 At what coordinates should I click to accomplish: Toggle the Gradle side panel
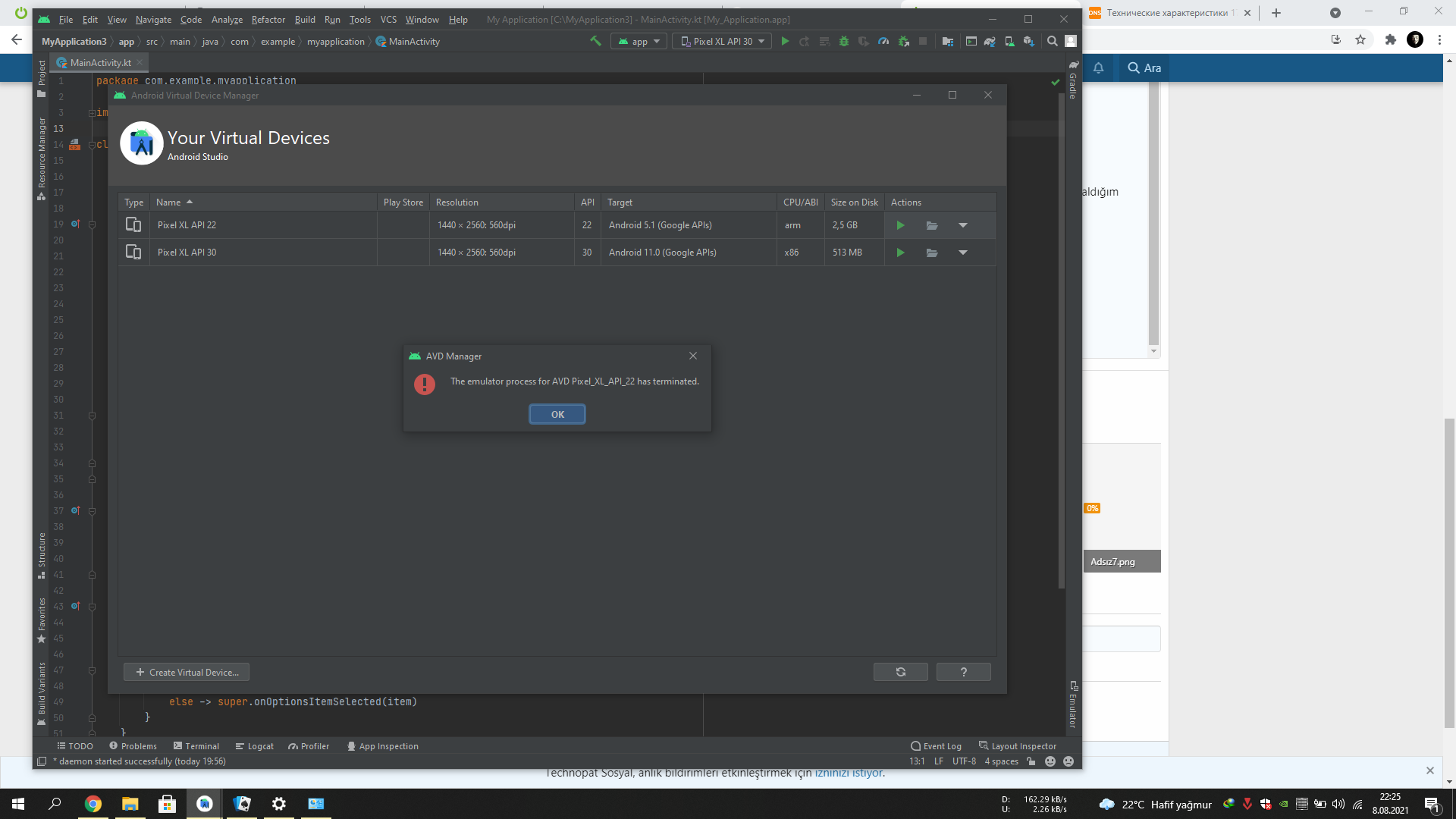[1073, 79]
